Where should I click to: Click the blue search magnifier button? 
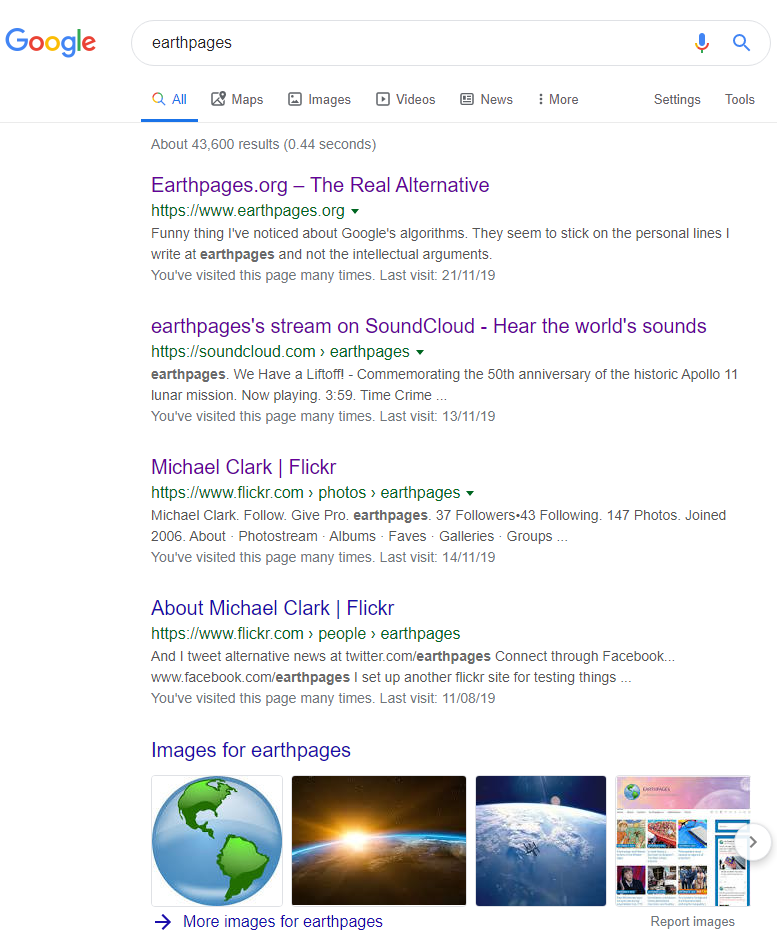click(x=741, y=42)
